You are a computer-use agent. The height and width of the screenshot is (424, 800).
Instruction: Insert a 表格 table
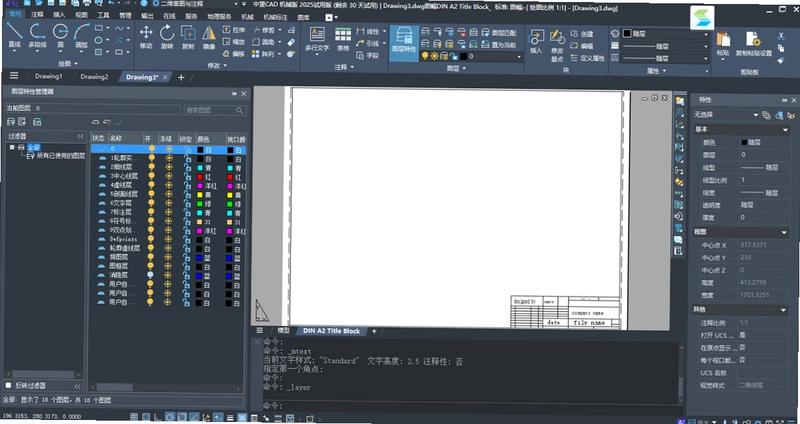[343, 39]
